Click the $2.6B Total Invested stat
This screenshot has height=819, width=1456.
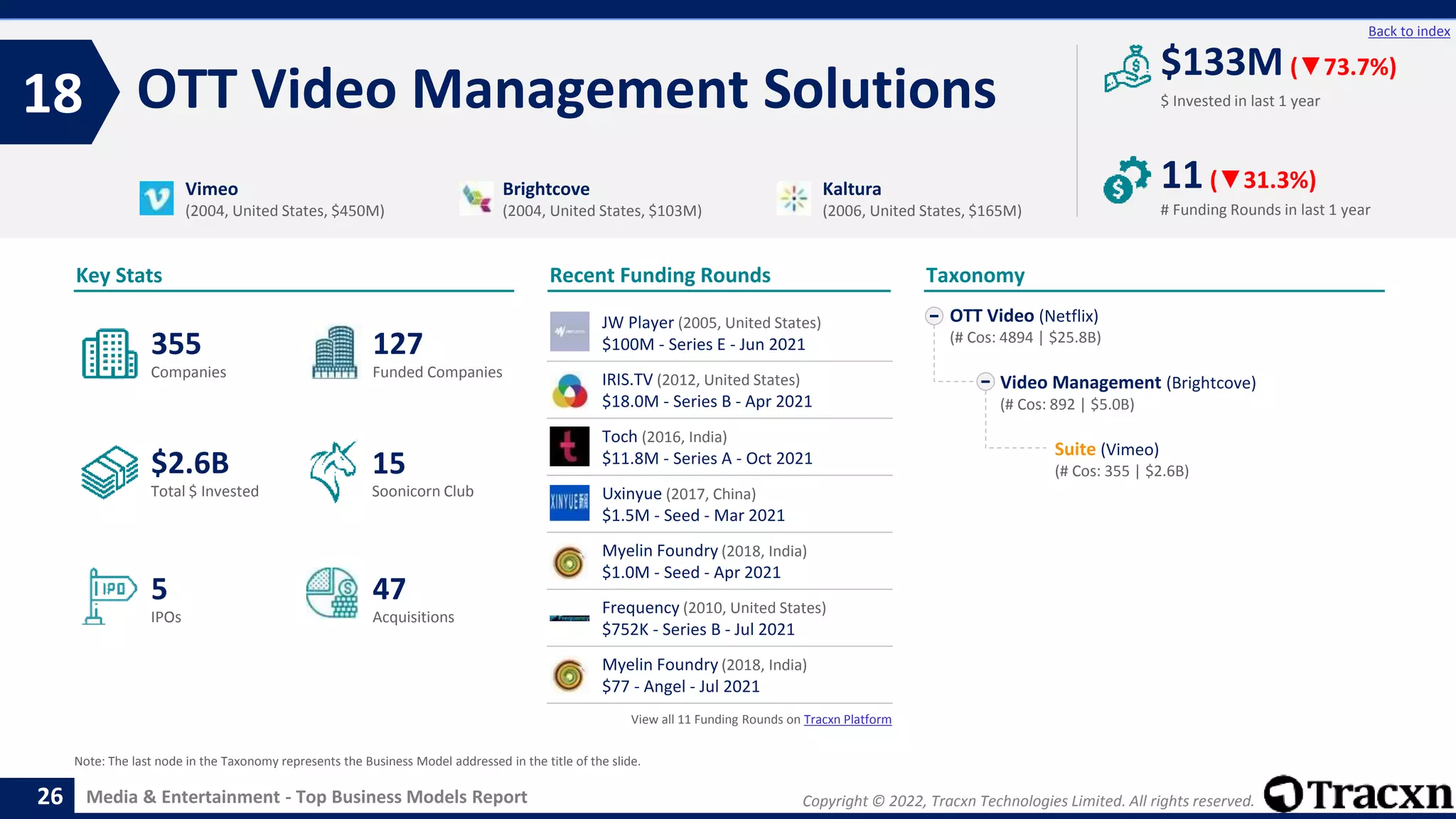click(205, 473)
